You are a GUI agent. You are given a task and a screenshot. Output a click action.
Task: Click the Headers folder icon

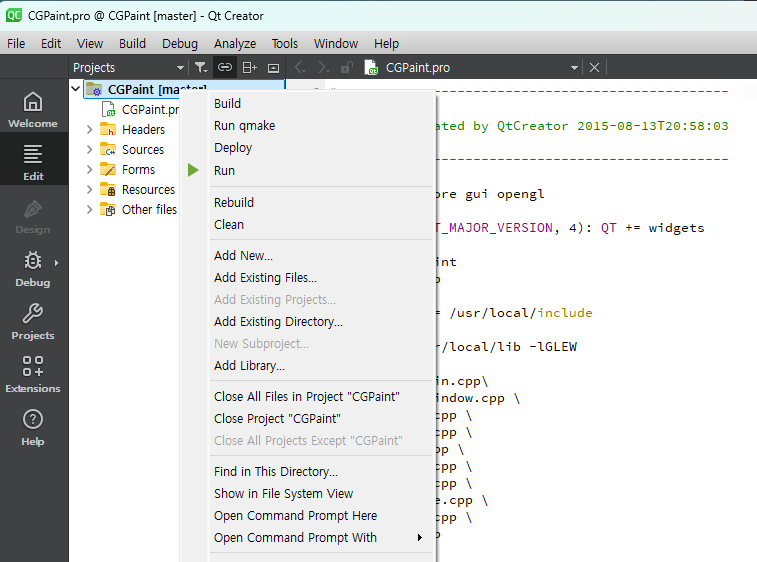click(108, 129)
